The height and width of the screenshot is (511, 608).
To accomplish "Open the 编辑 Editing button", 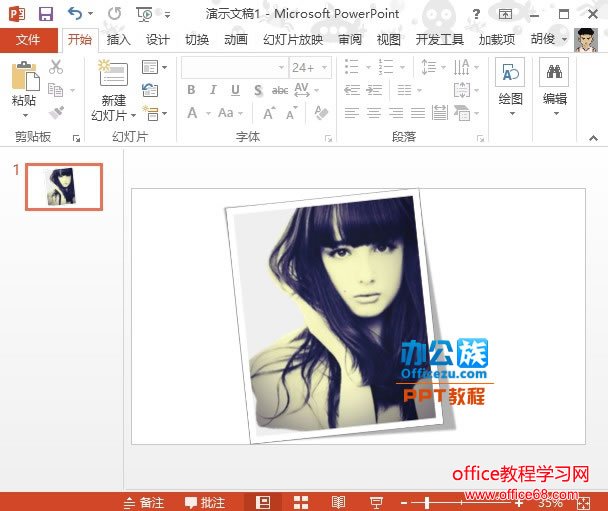I will point(555,88).
